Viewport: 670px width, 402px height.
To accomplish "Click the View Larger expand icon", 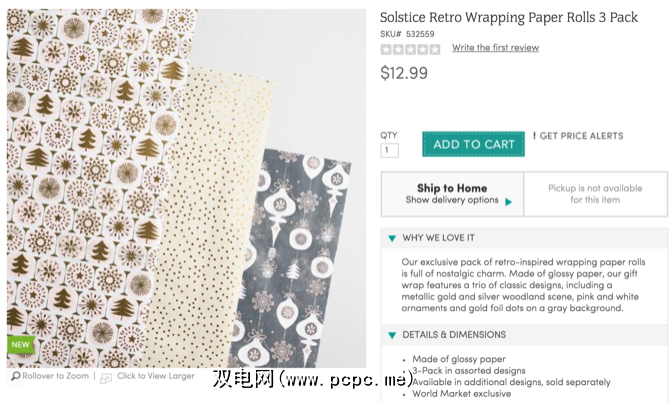I will click(107, 377).
